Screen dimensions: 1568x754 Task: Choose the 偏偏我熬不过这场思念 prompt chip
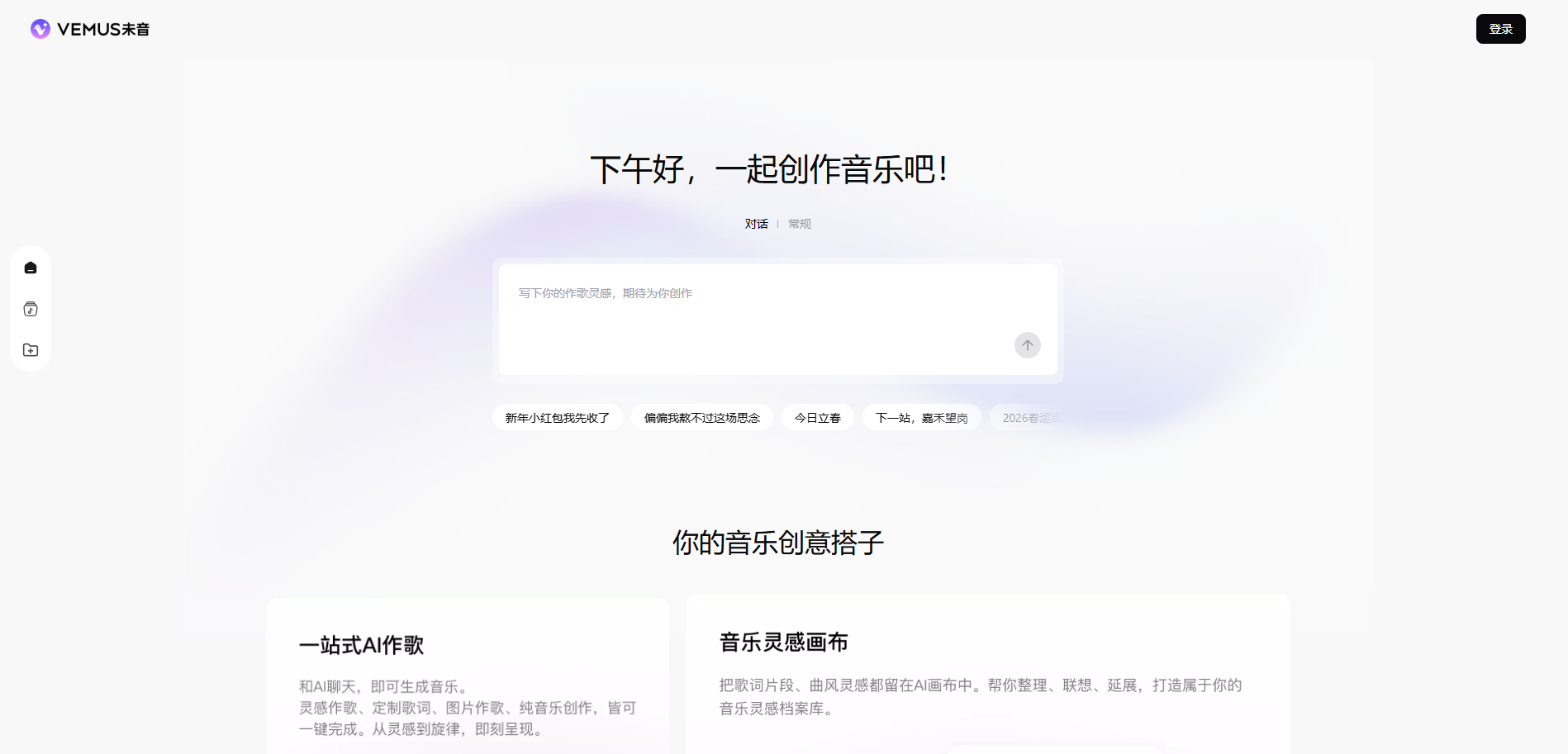coord(701,418)
